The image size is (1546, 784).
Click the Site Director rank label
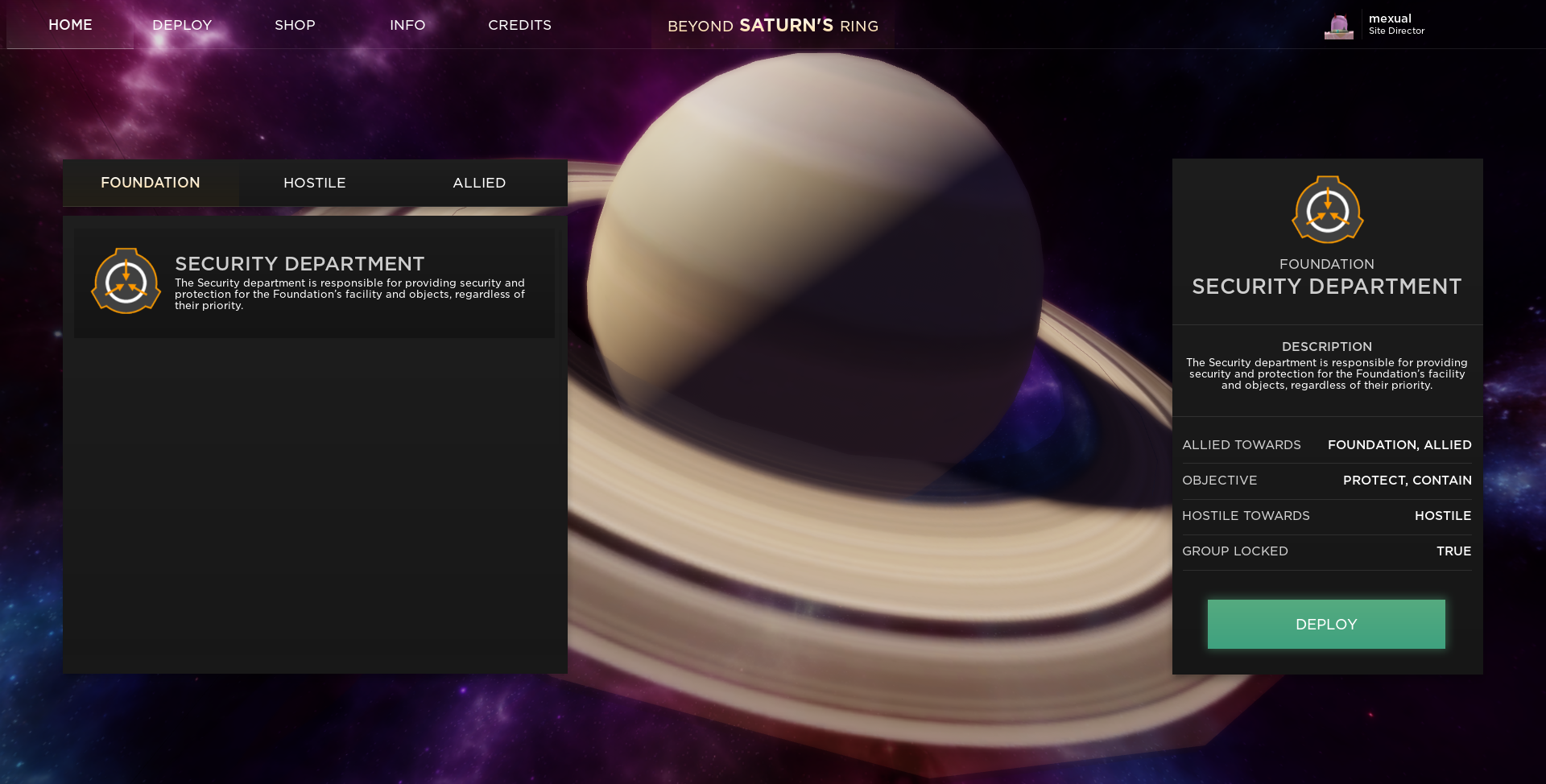[x=1396, y=31]
